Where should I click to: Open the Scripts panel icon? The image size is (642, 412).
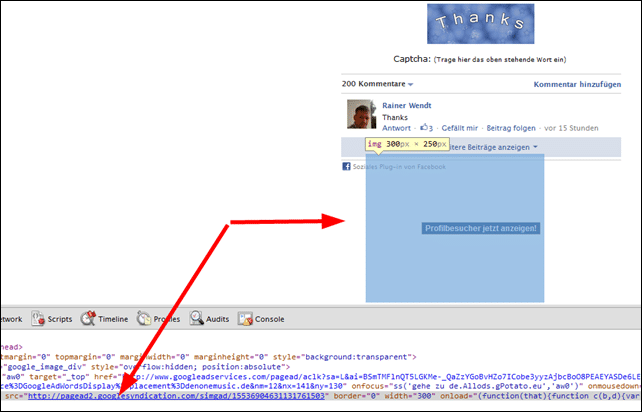pyautogui.click(x=38, y=319)
